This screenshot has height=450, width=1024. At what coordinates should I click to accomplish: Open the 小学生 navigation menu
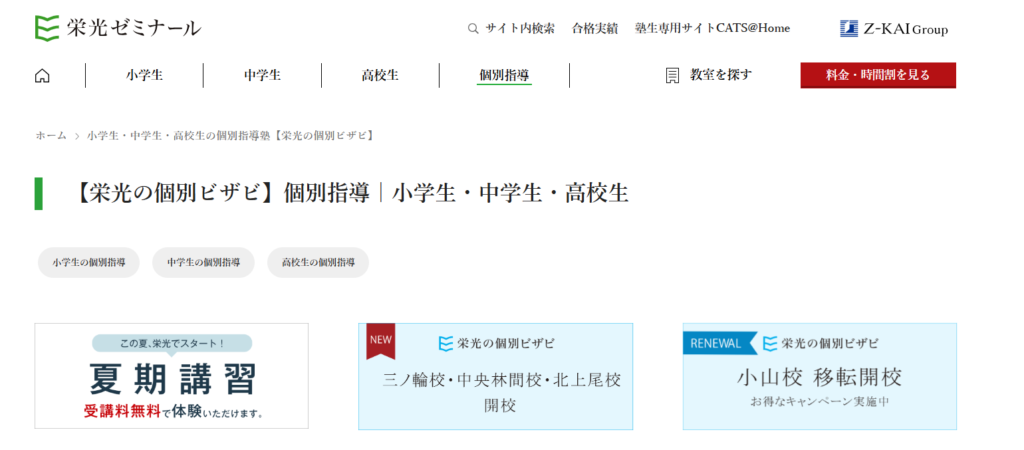pyautogui.click(x=144, y=75)
